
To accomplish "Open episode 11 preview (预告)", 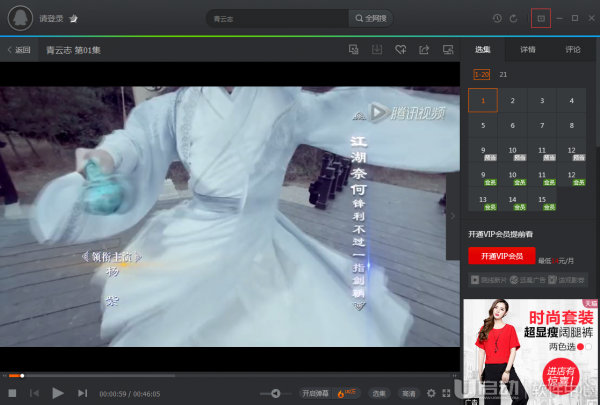I will (x=542, y=150).
